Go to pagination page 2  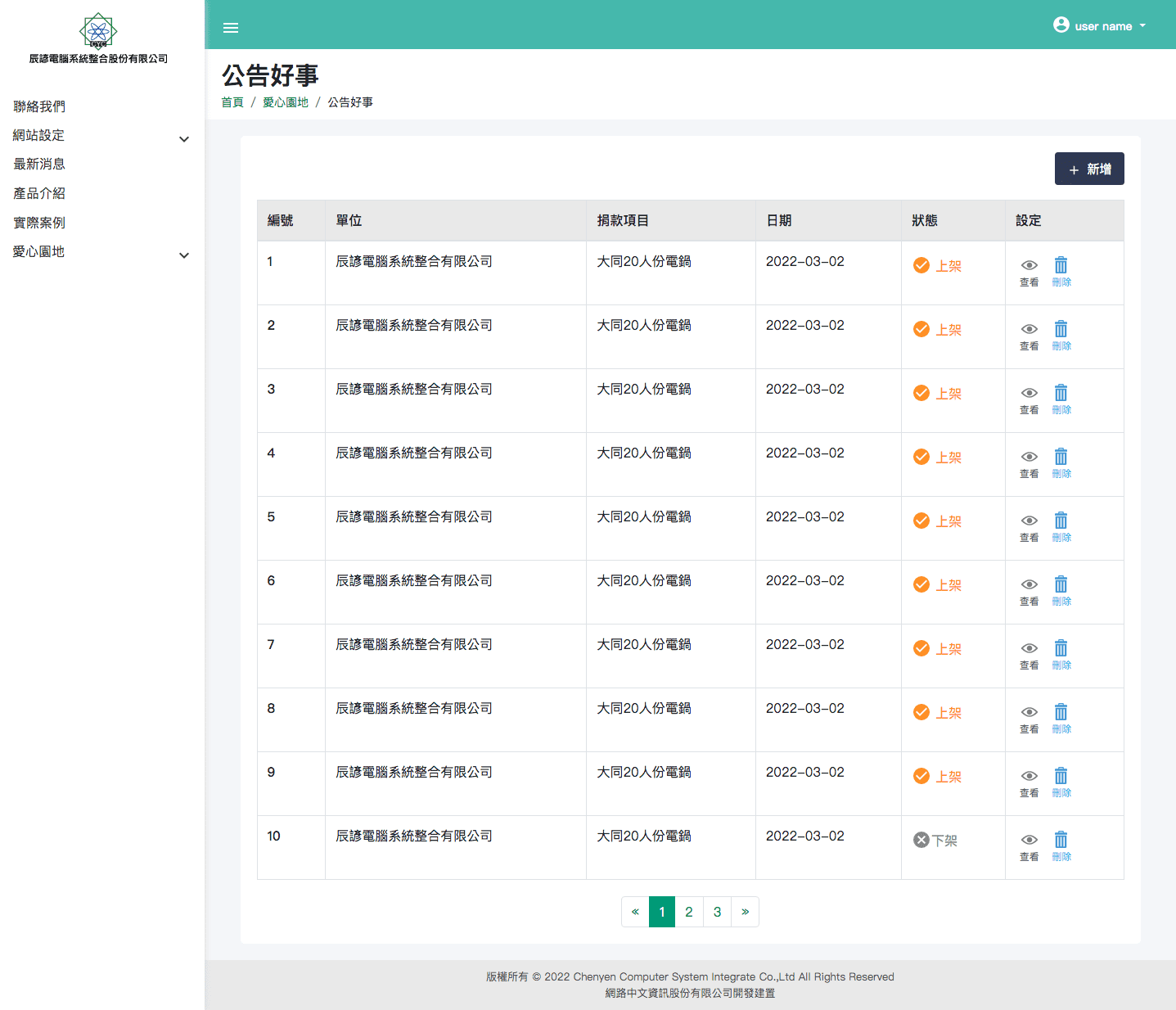tap(689, 912)
